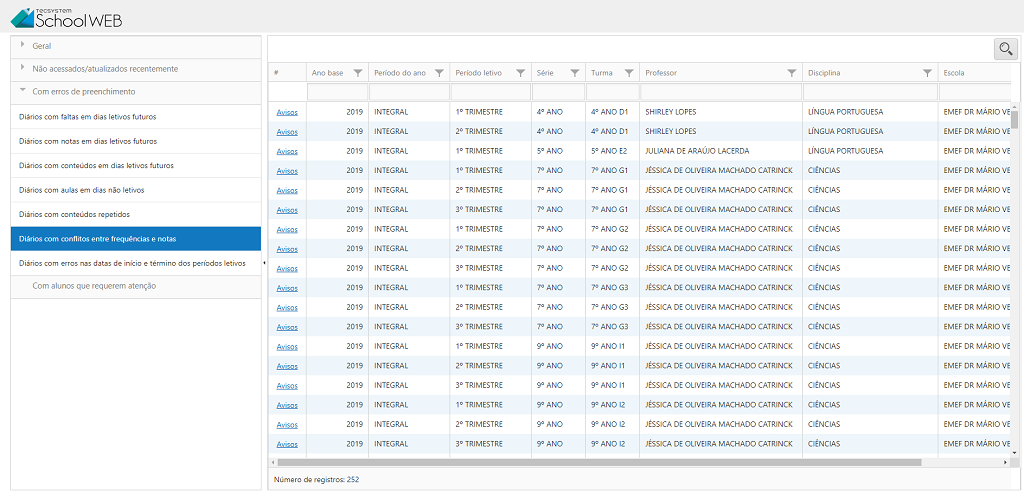Click the TecSystem School WEB logo
The width and height of the screenshot is (1024, 493).
[x=67, y=16]
